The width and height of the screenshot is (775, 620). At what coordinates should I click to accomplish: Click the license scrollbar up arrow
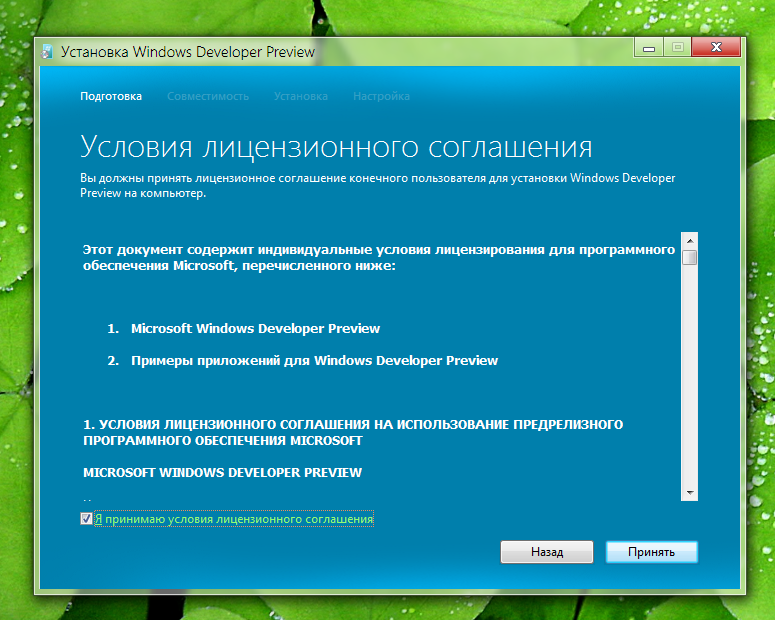click(689, 240)
